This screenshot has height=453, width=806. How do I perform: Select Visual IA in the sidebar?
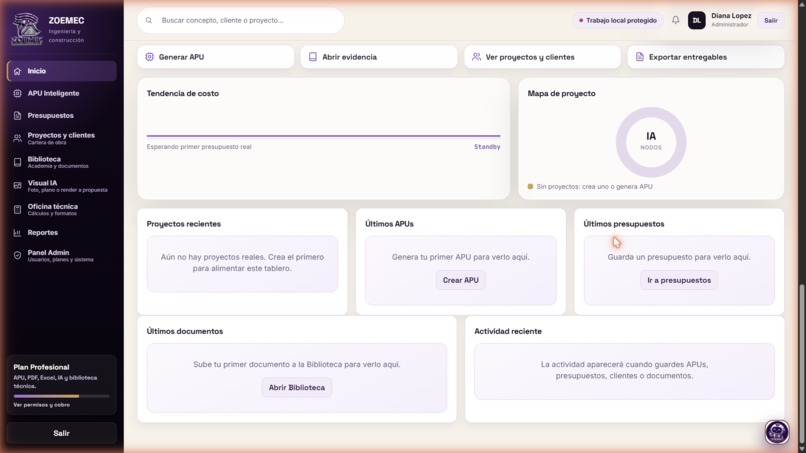pos(62,186)
